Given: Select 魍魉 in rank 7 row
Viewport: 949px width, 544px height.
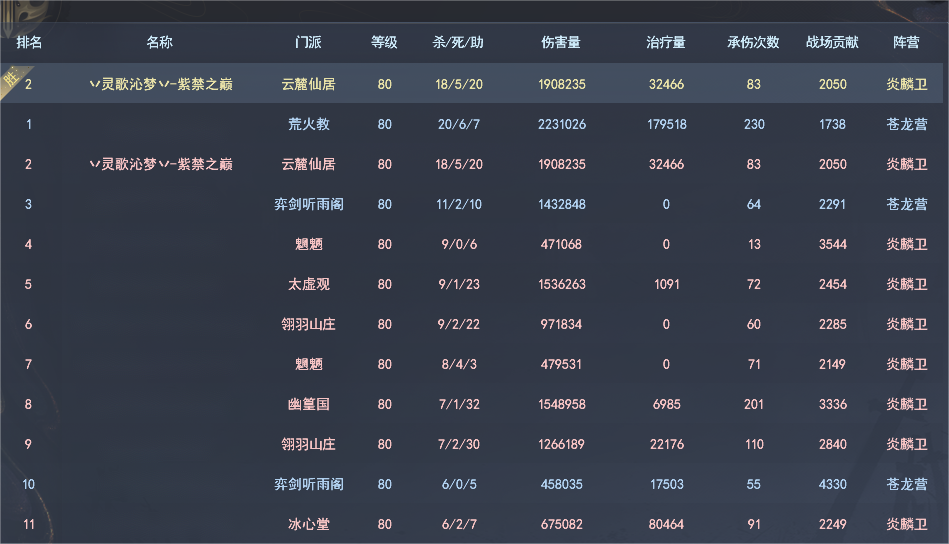Looking at the screenshot, I should click(309, 364).
